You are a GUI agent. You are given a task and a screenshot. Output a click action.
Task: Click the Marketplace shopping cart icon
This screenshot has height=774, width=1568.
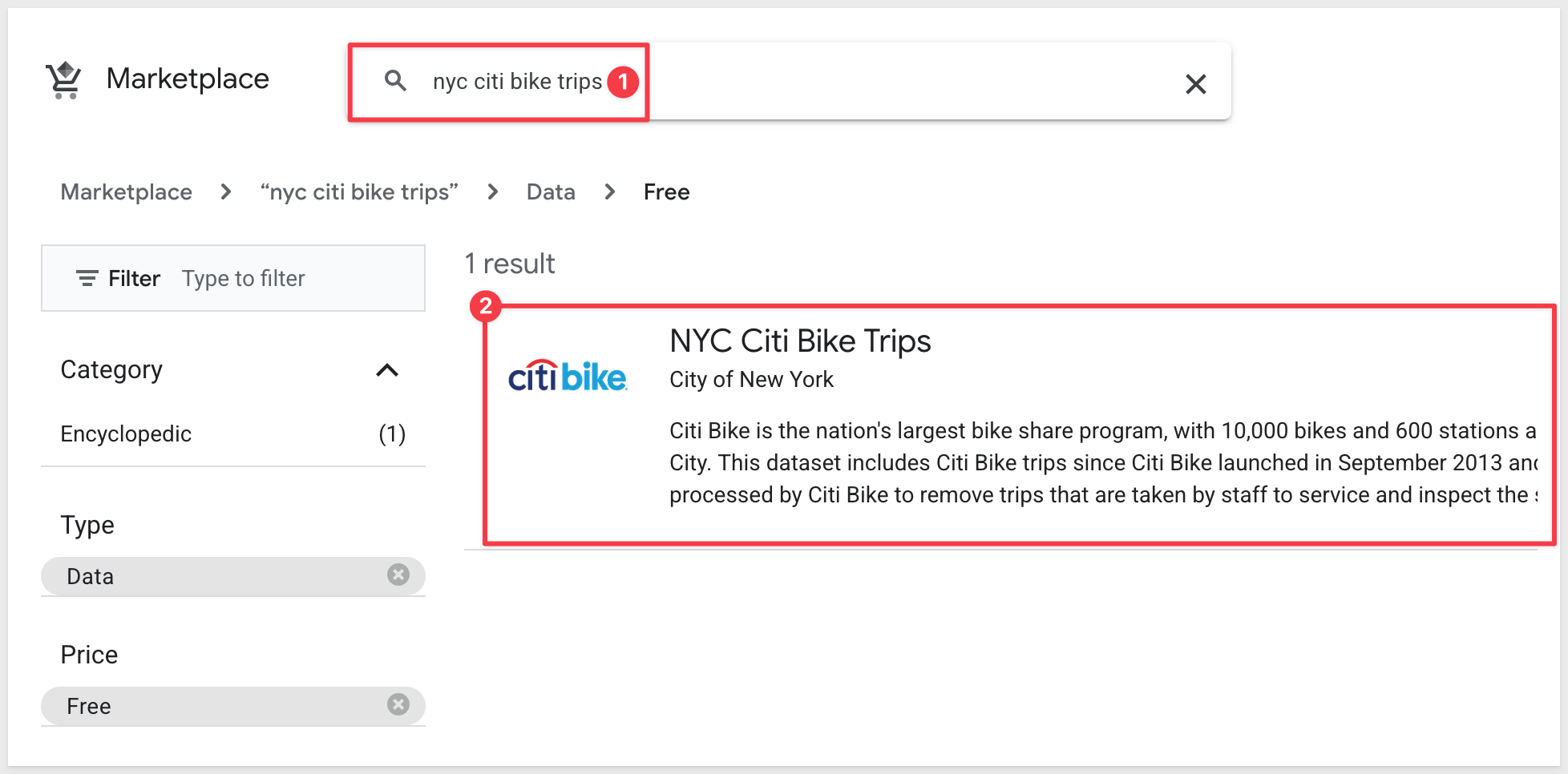click(x=64, y=80)
